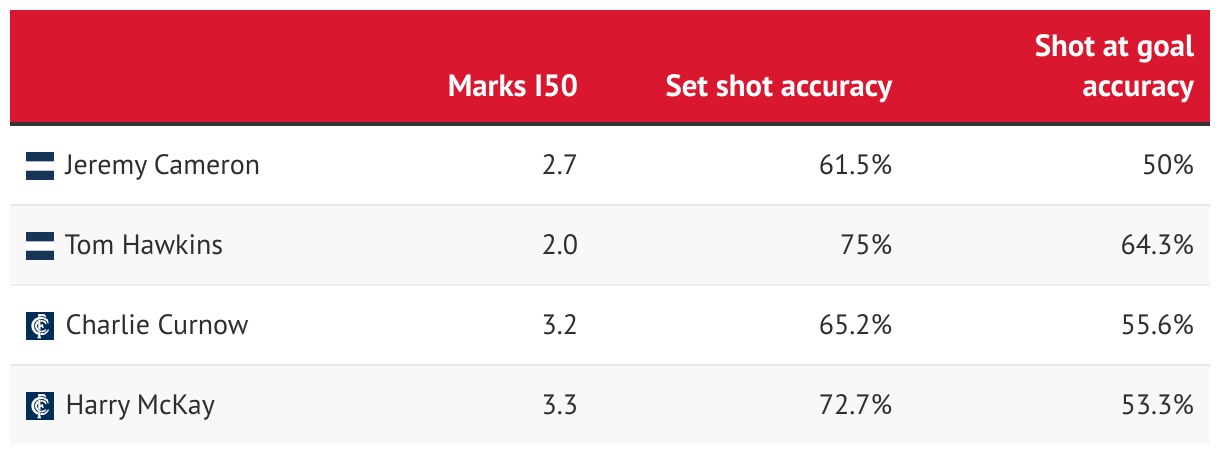This screenshot has width=1220, height=454.
Task: Sort by the Marks I50 column header
Action: point(513,86)
